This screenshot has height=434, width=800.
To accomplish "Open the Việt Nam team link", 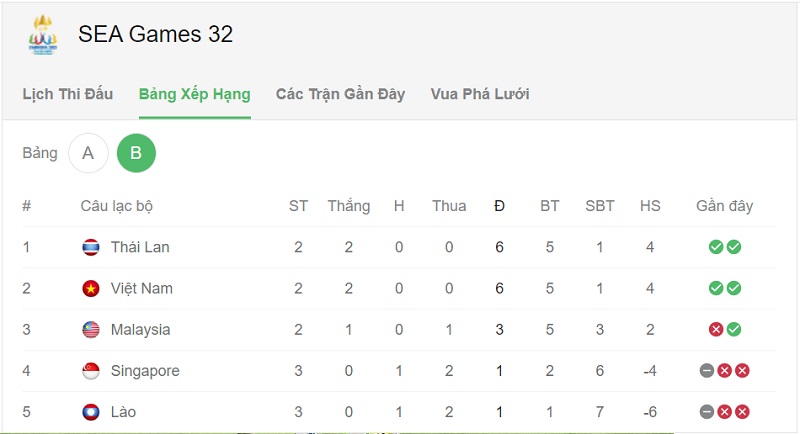I will click(142, 289).
